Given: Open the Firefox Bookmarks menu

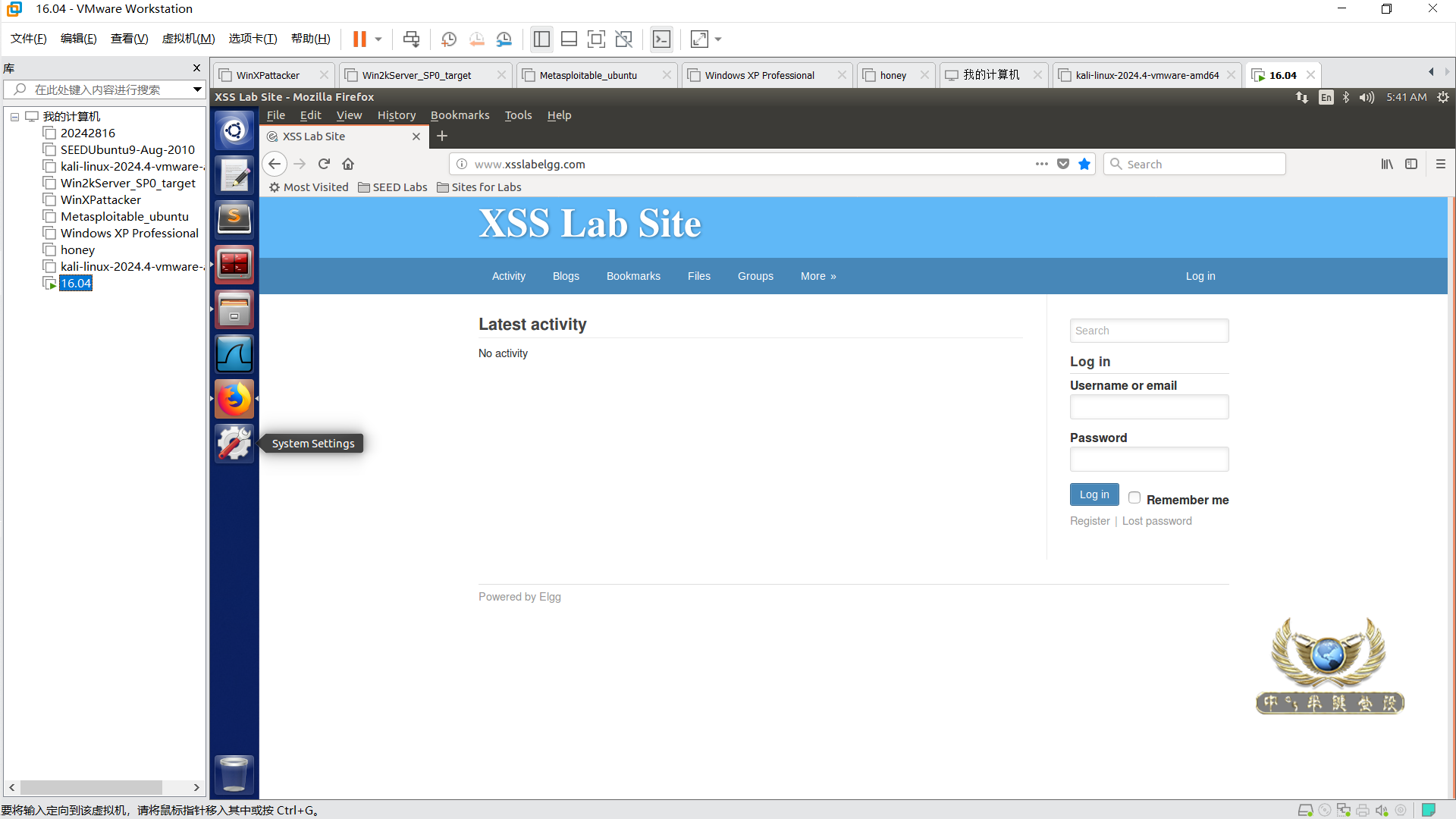Looking at the screenshot, I should click(460, 115).
